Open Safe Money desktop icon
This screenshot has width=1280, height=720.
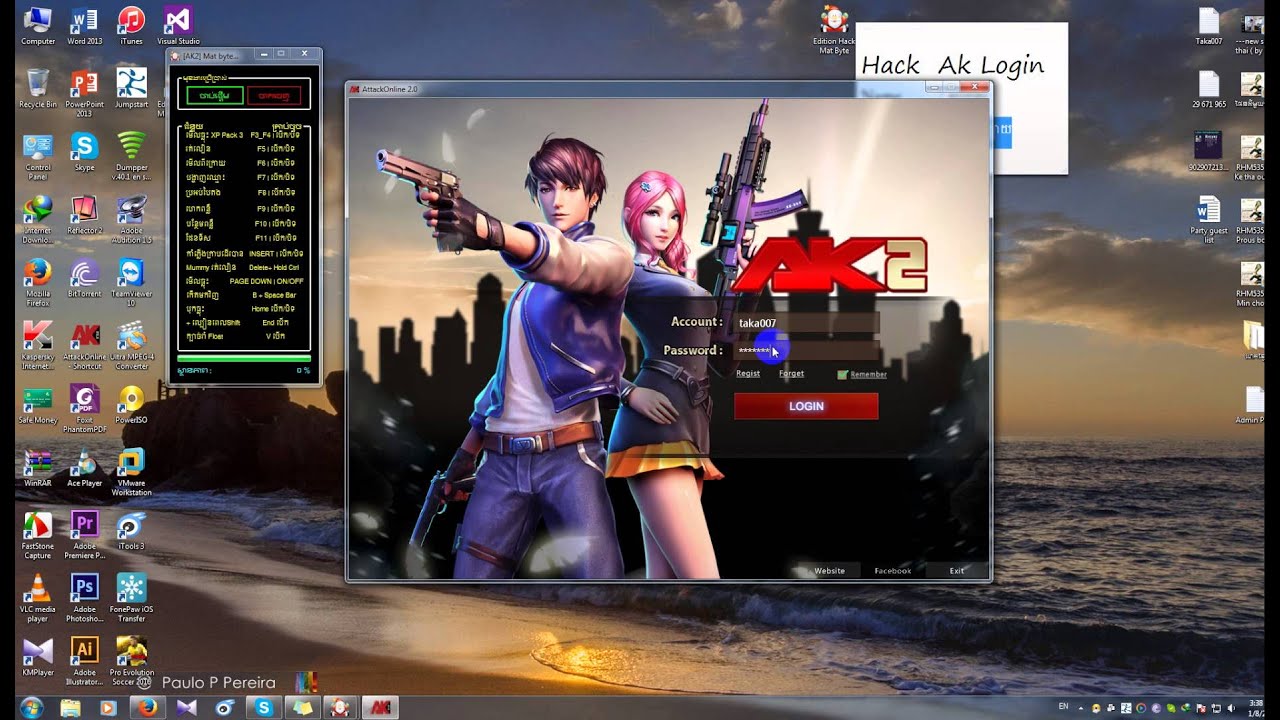point(38,405)
